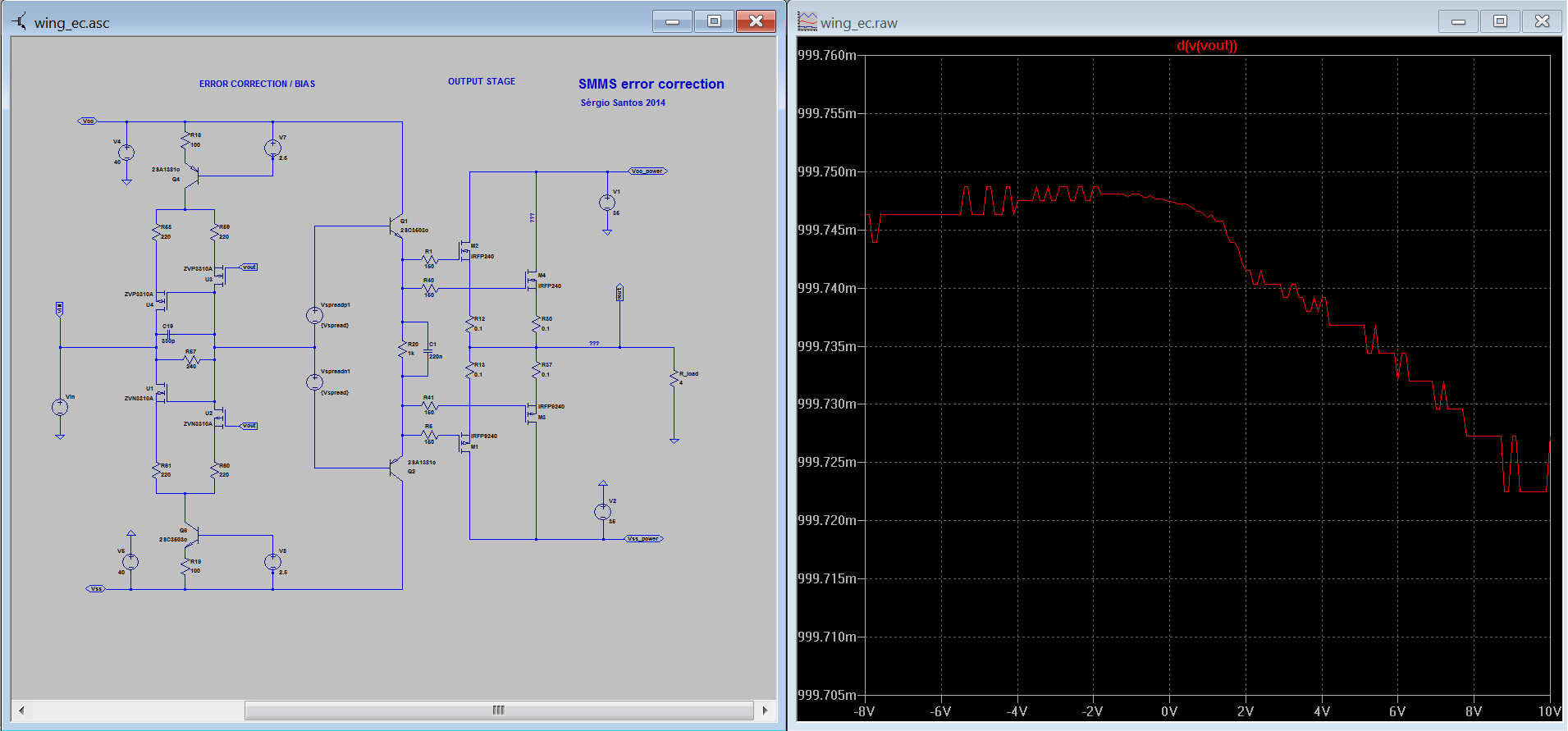The width and height of the screenshot is (1568, 731).
Task: Click the Vss net flag
Action: point(96,589)
